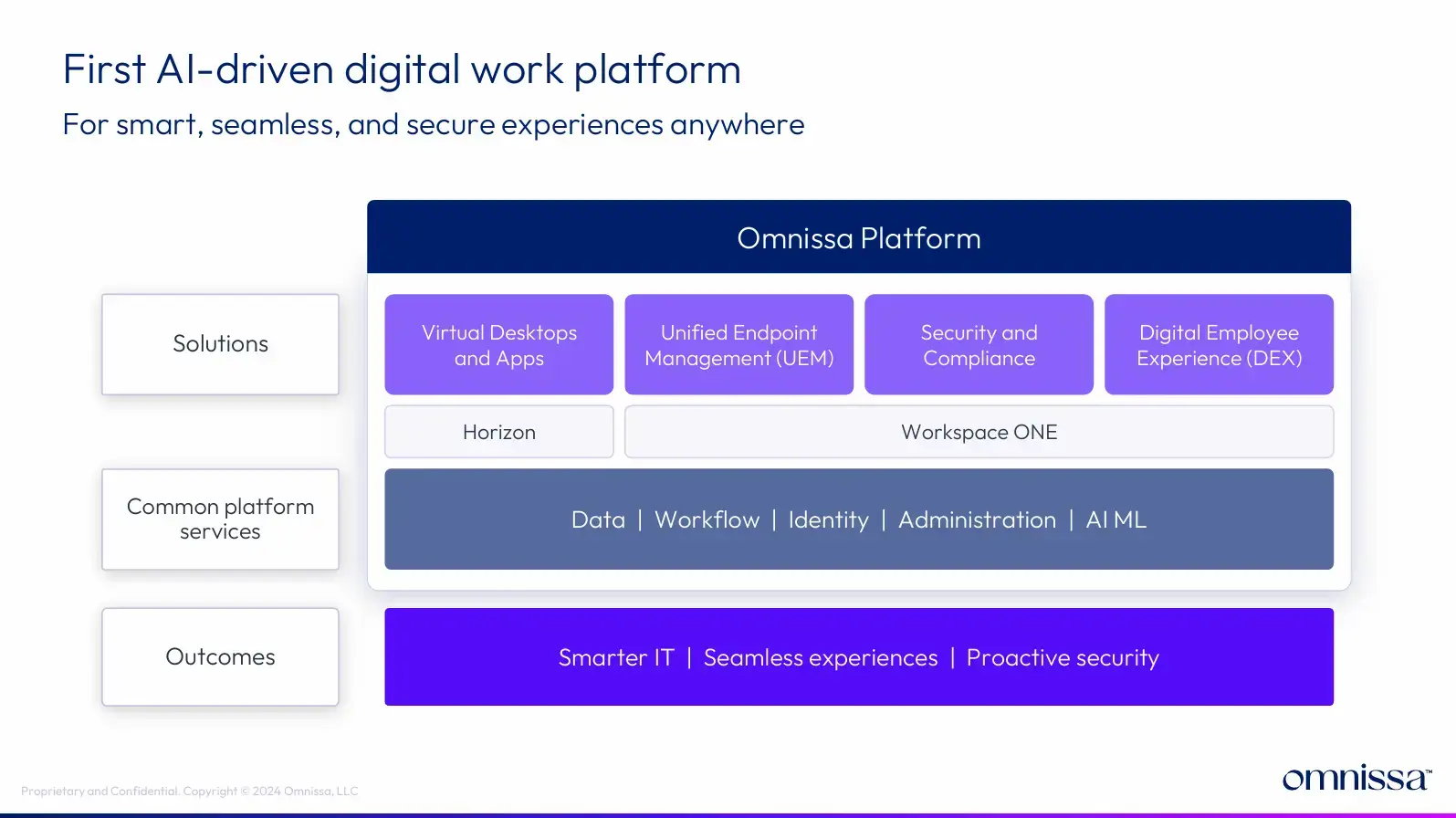Click the slide title "First AI-driven digital work platform"
The image size is (1456, 818).
[402, 69]
